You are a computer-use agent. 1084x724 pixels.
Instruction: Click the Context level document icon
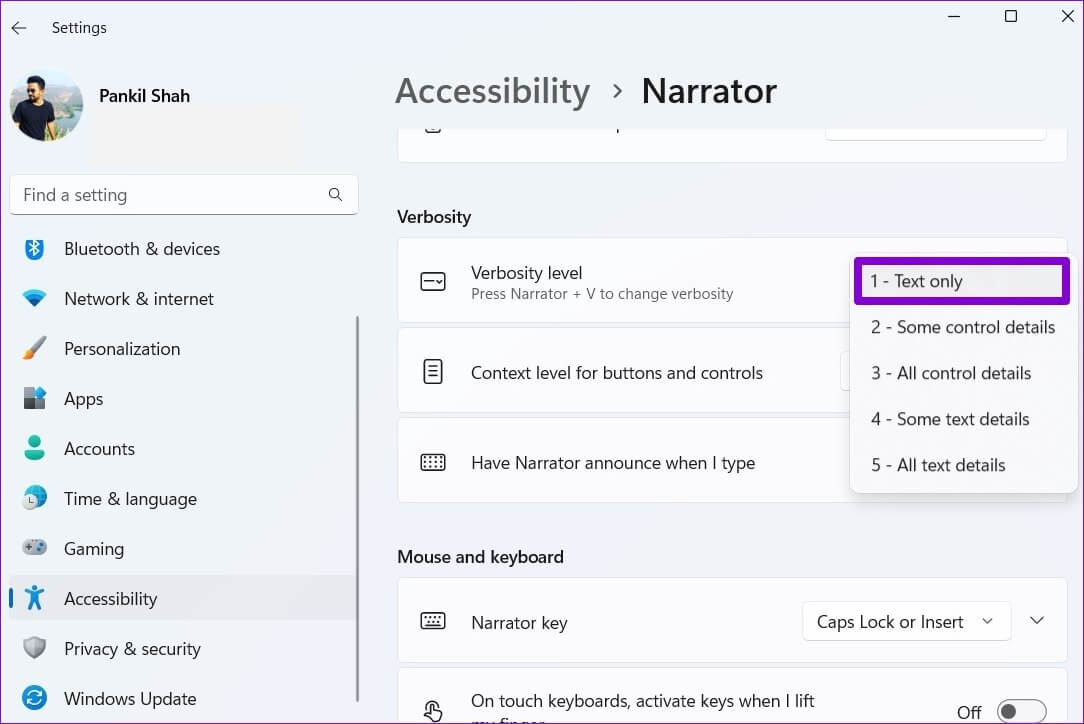[x=433, y=372]
